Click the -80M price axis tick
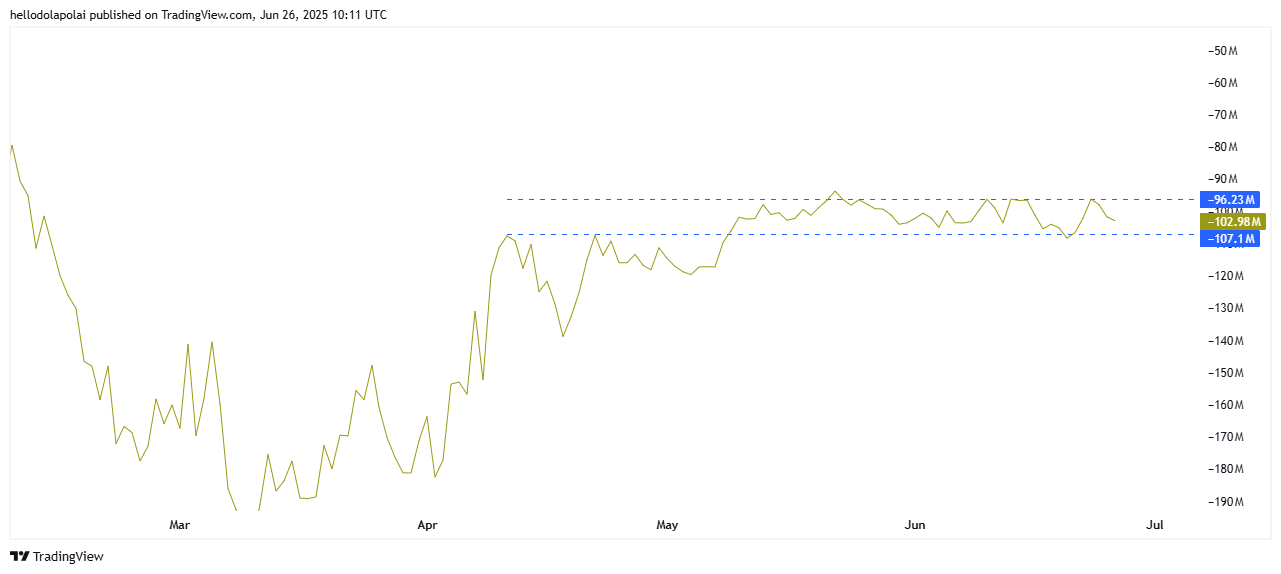 pyautogui.click(x=1223, y=147)
